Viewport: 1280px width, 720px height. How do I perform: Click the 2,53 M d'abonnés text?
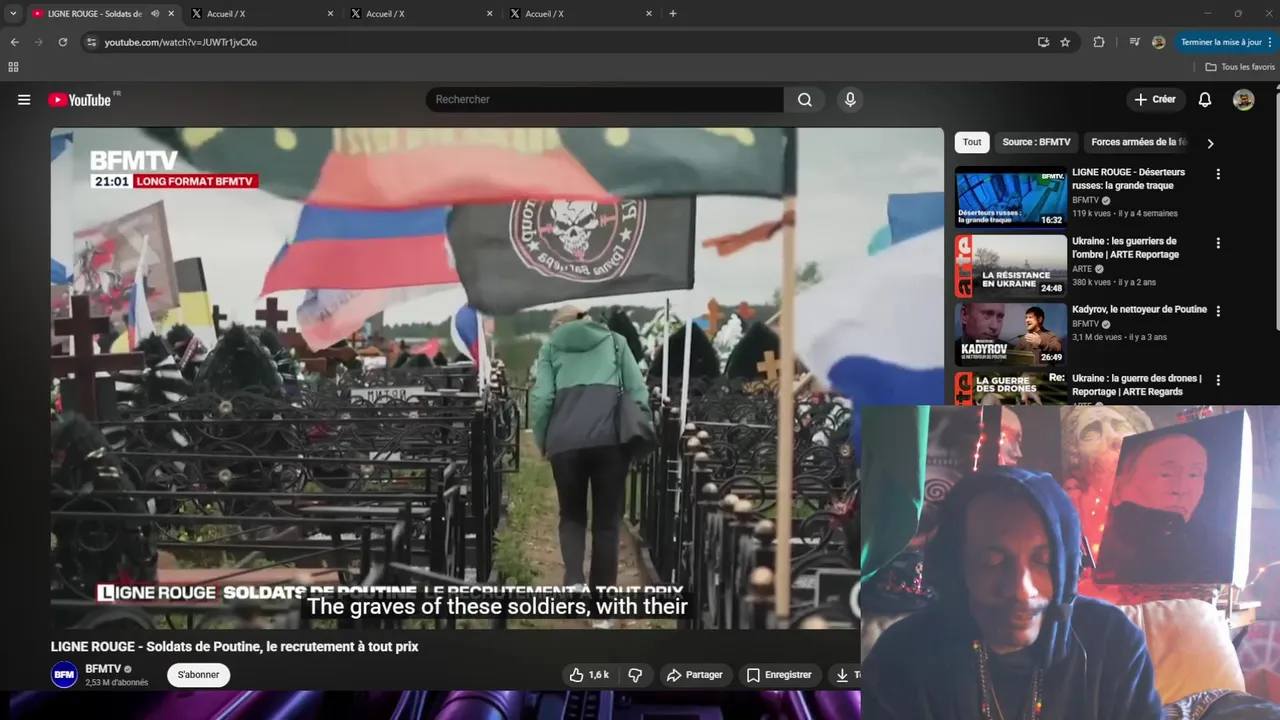[x=116, y=683]
